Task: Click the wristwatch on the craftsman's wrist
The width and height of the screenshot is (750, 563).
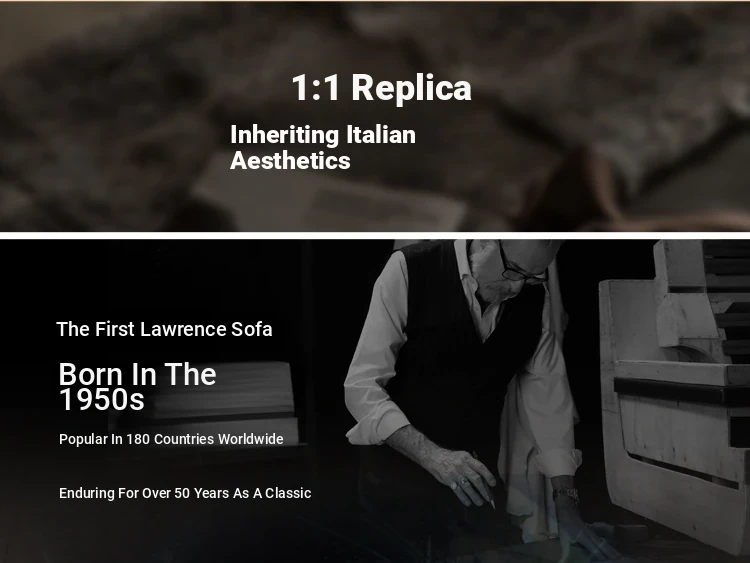Action: pos(567,494)
